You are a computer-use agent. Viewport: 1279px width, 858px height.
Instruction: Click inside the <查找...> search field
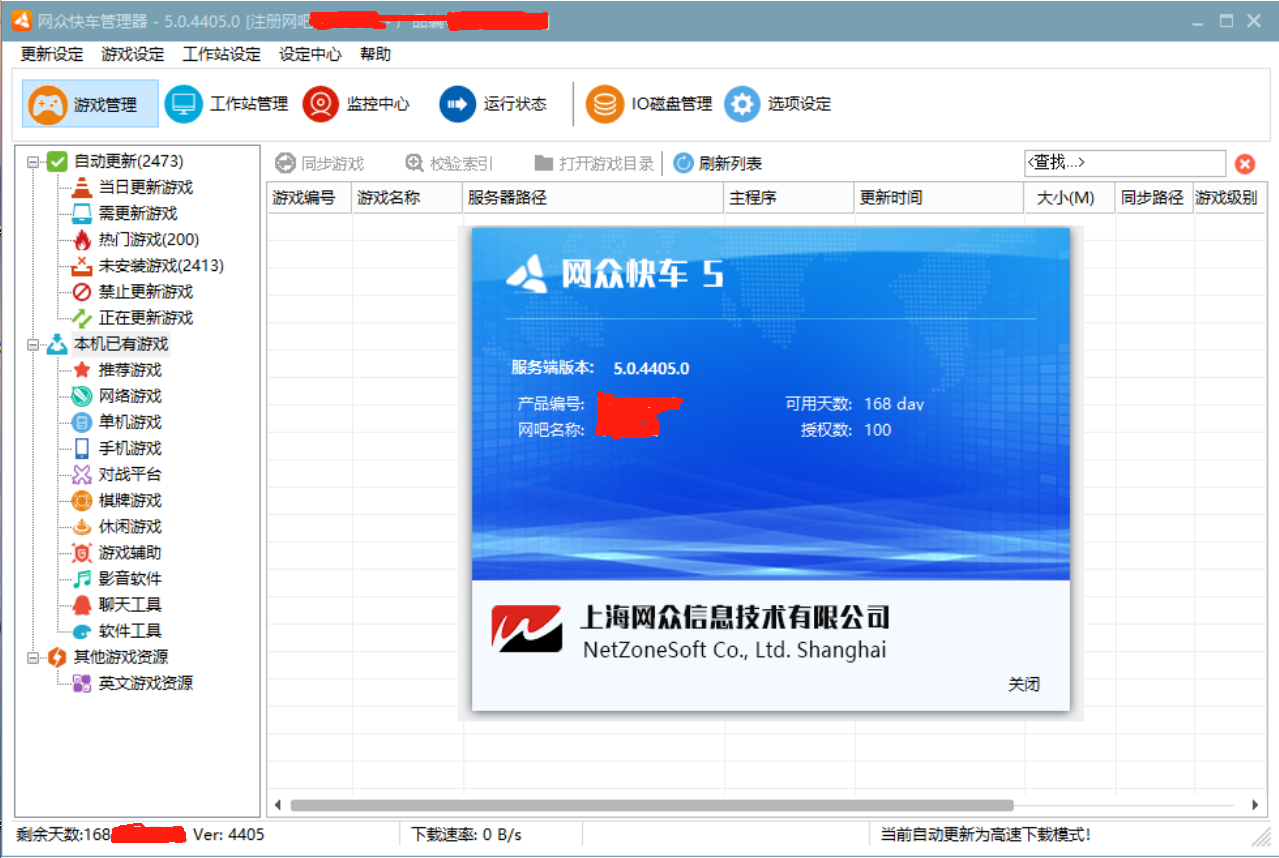point(1124,163)
